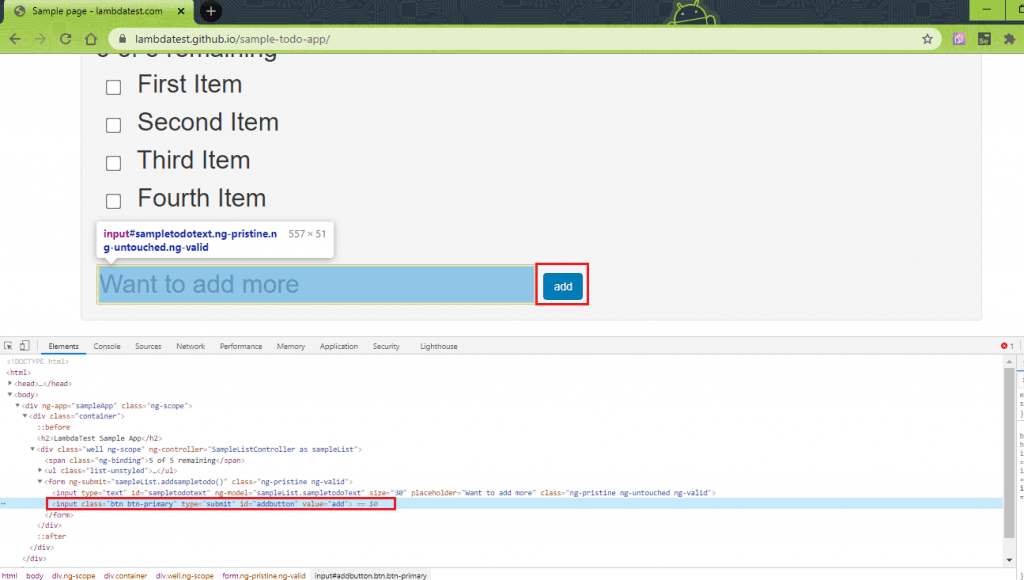Select the ::before pseudo-element line
Viewport: 1024px width, 580px height.
(54, 427)
